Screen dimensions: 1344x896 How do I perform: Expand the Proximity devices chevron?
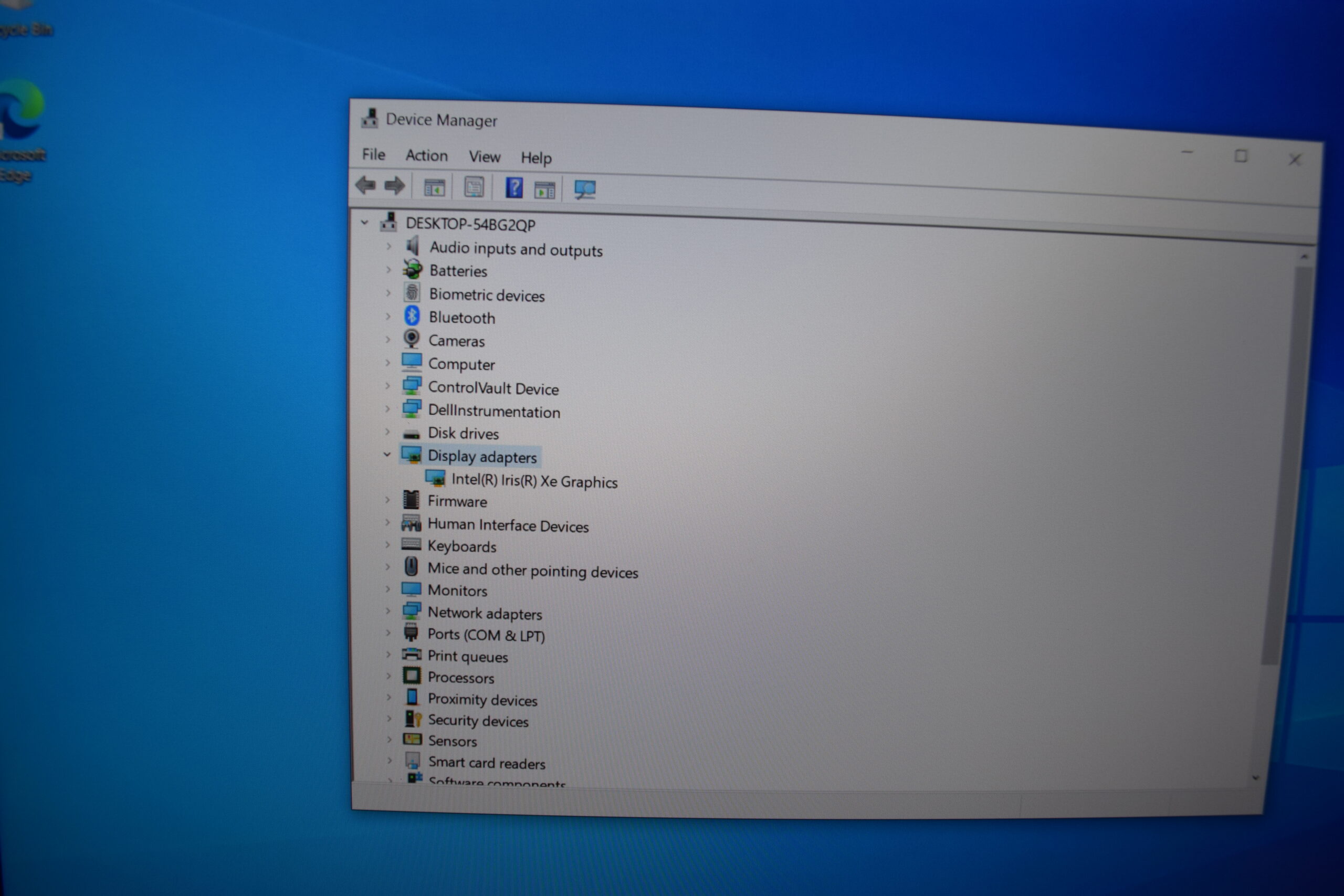[389, 697]
